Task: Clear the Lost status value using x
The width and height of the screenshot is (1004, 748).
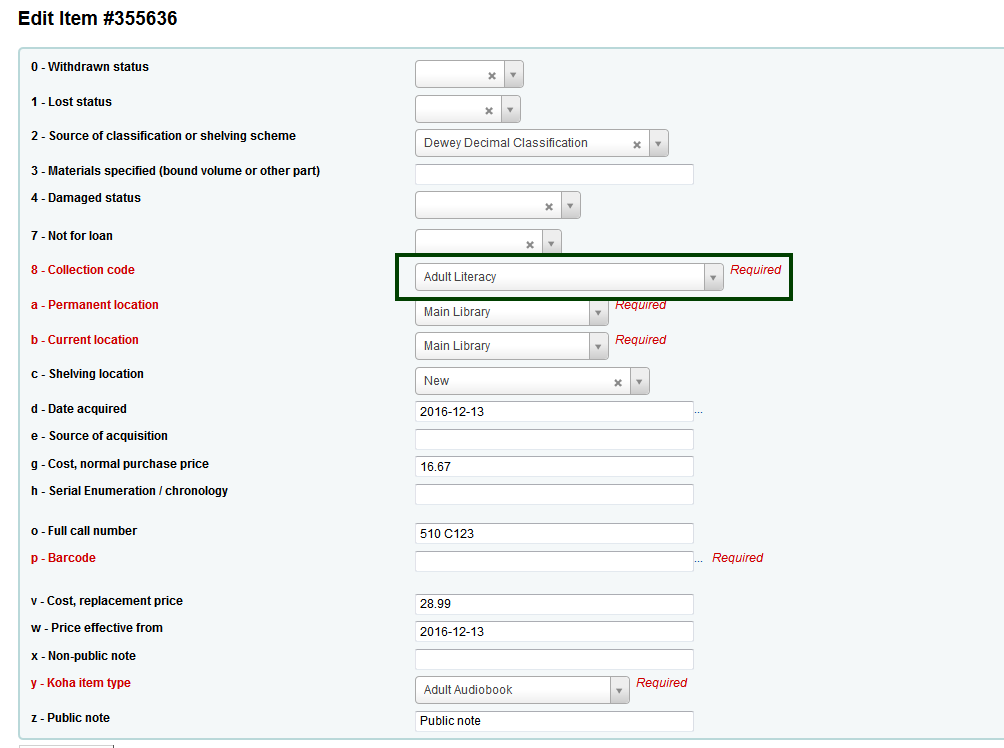Action: tap(489, 110)
